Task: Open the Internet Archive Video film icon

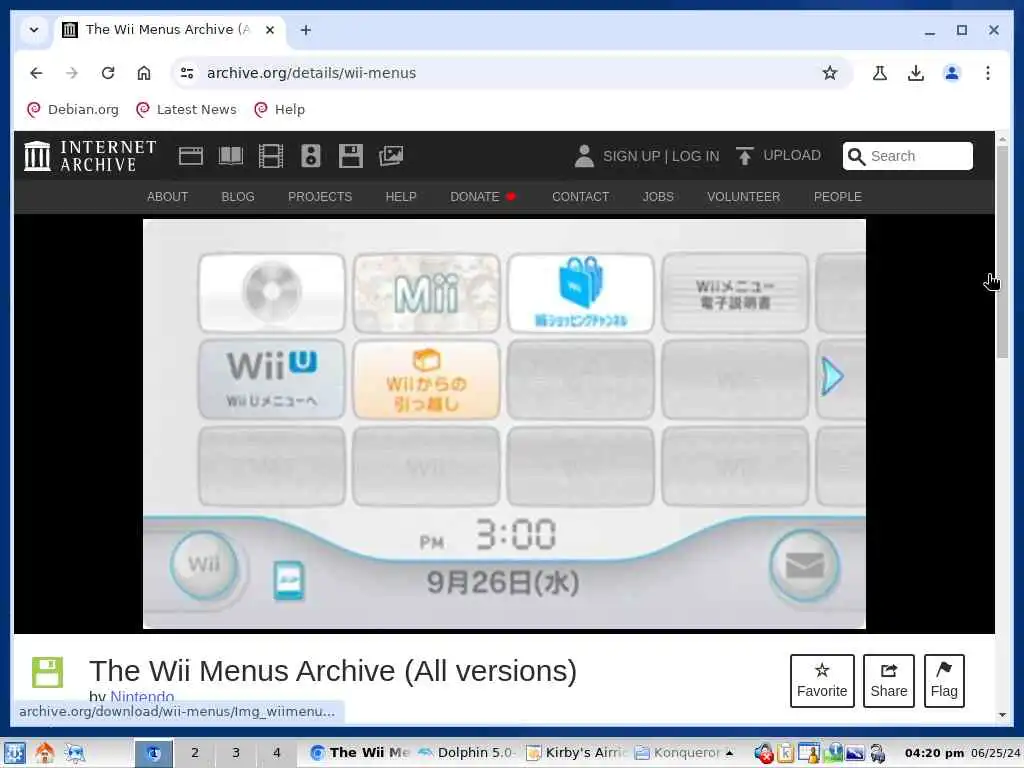Action: [x=270, y=156]
